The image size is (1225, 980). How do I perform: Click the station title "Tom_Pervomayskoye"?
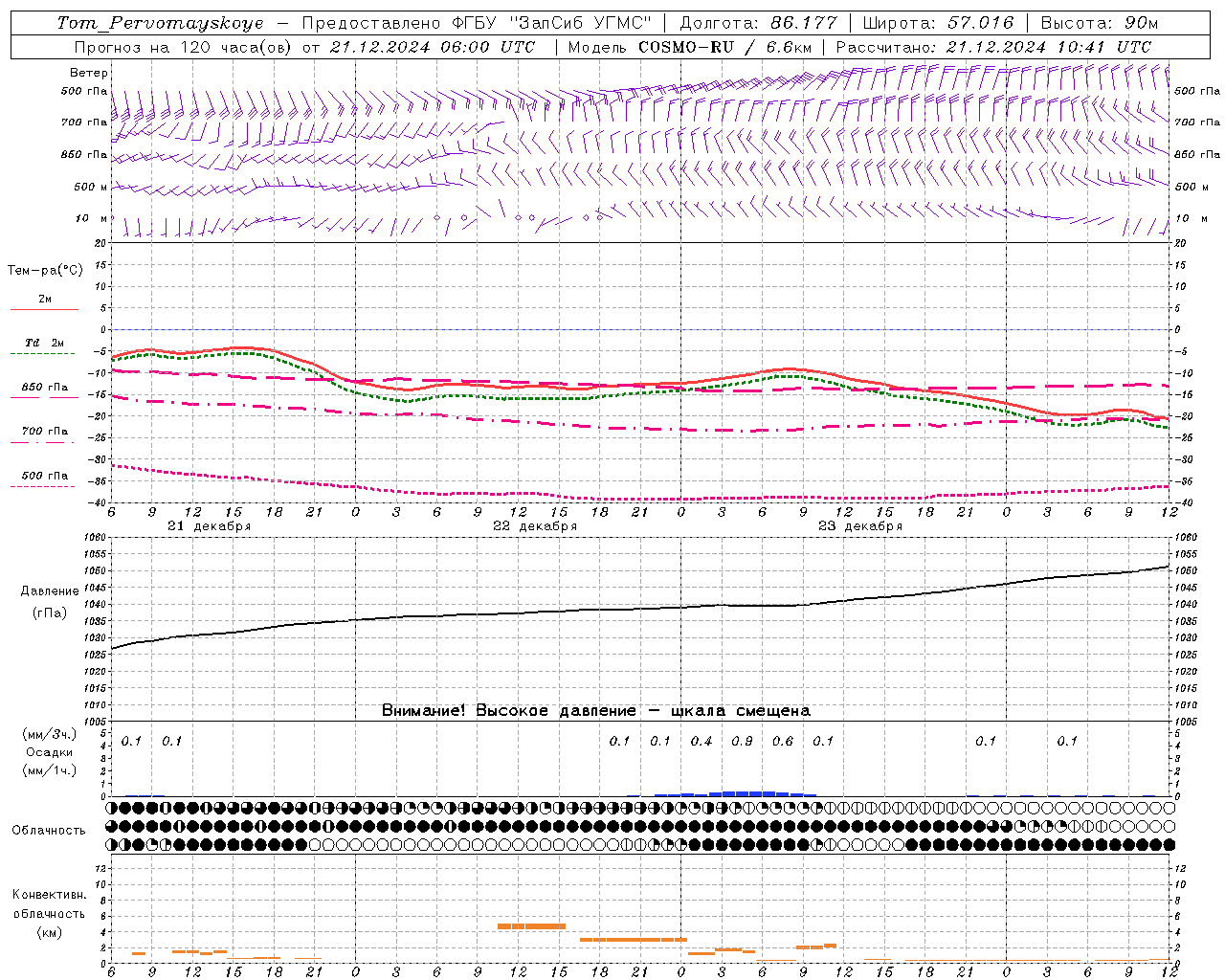(160, 23)
